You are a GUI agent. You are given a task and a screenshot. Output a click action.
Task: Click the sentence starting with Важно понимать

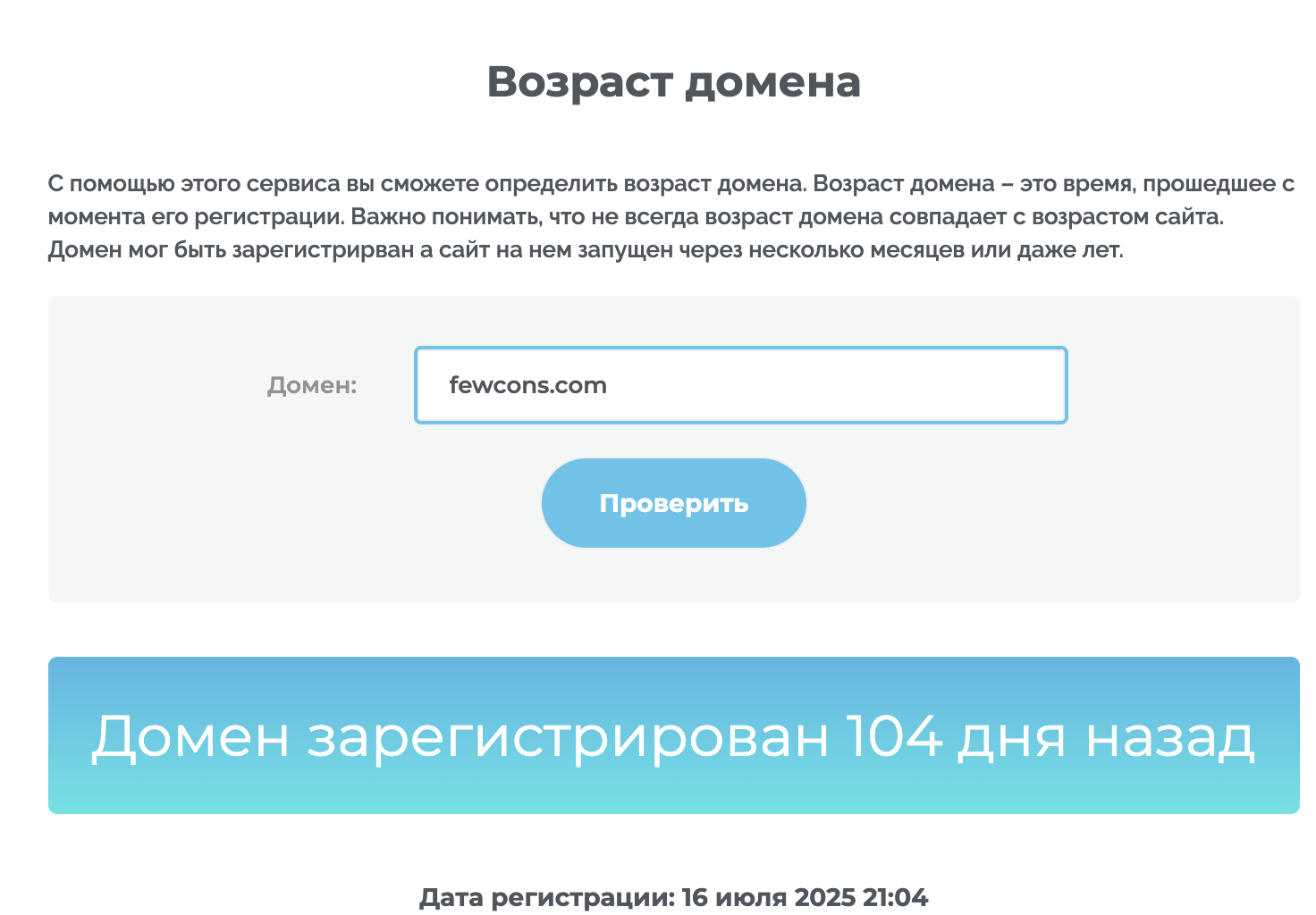point(787,217)
